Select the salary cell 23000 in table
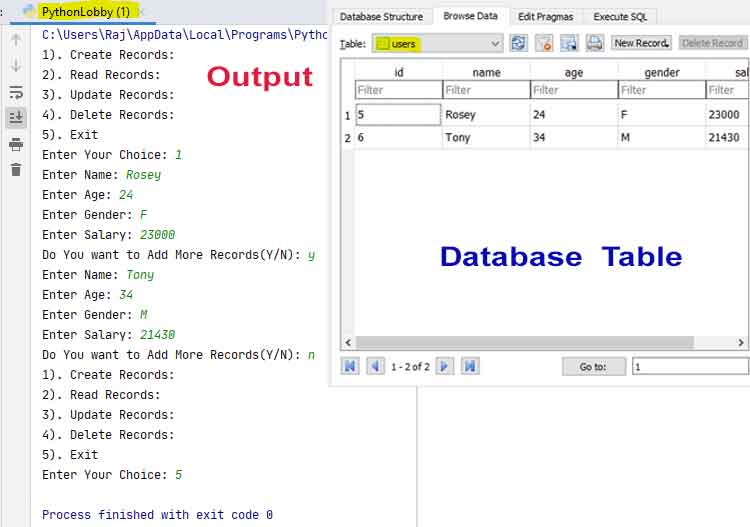Image resolution: width=750 pixels, height=527 pixels. (x=728, y=115)
